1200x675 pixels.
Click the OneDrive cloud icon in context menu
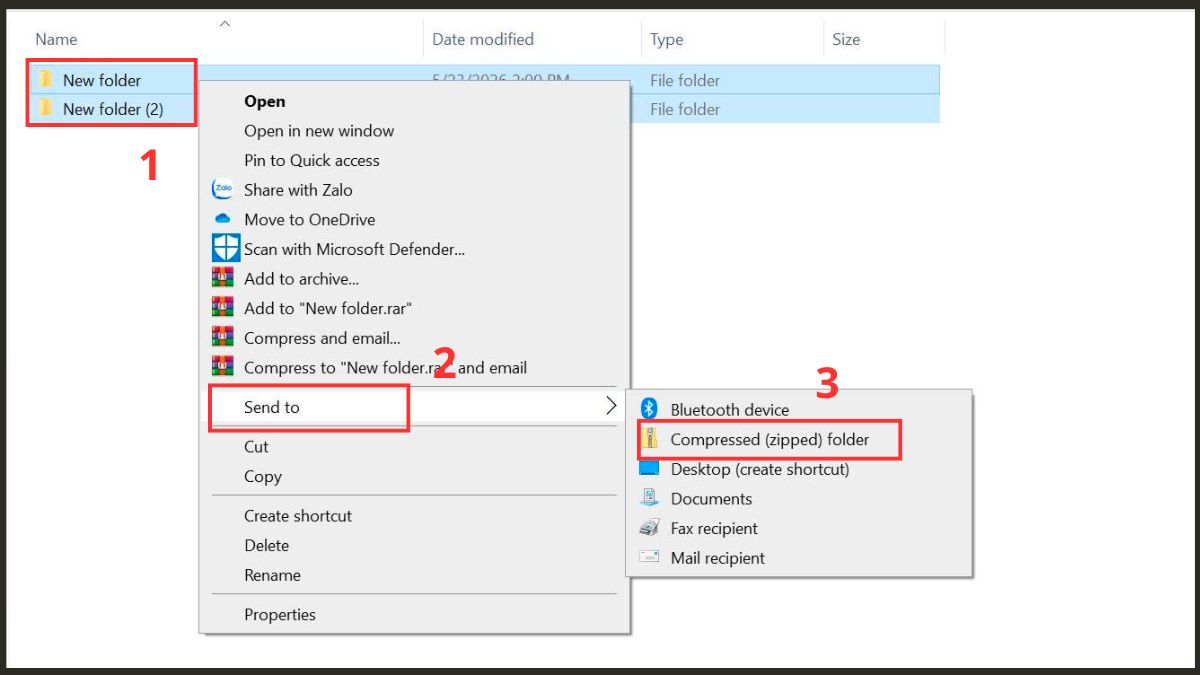[223, 220]
